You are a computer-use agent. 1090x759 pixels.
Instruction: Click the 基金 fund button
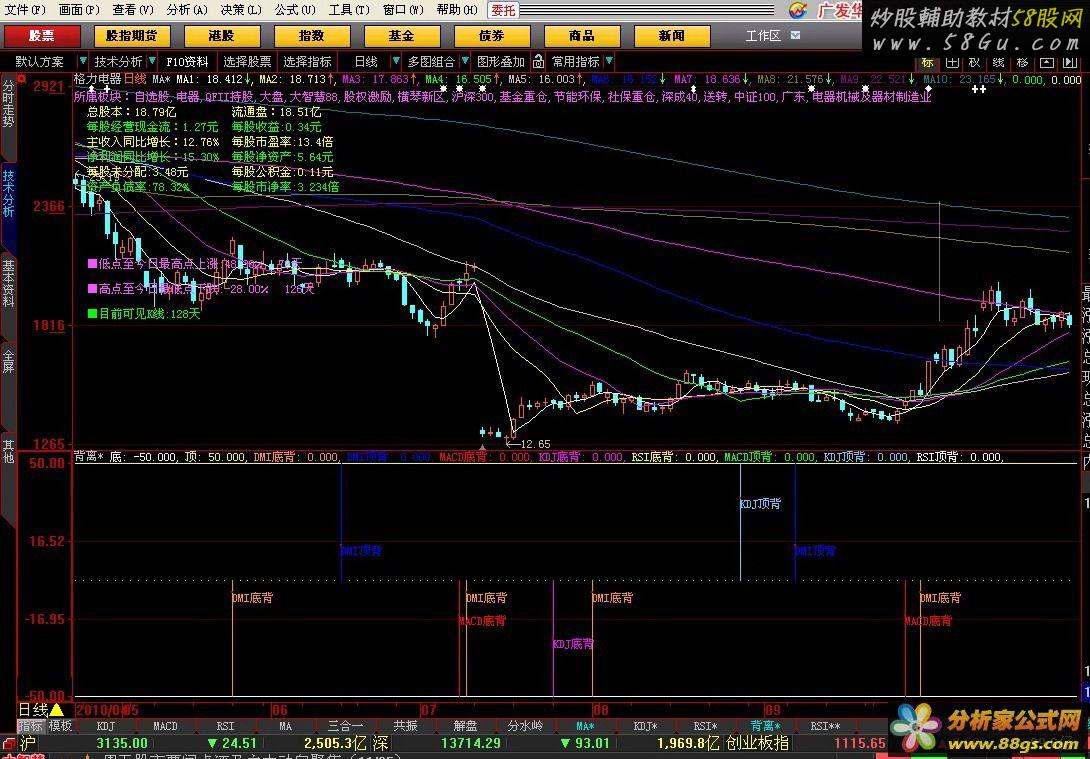click(x=402, y=36)
